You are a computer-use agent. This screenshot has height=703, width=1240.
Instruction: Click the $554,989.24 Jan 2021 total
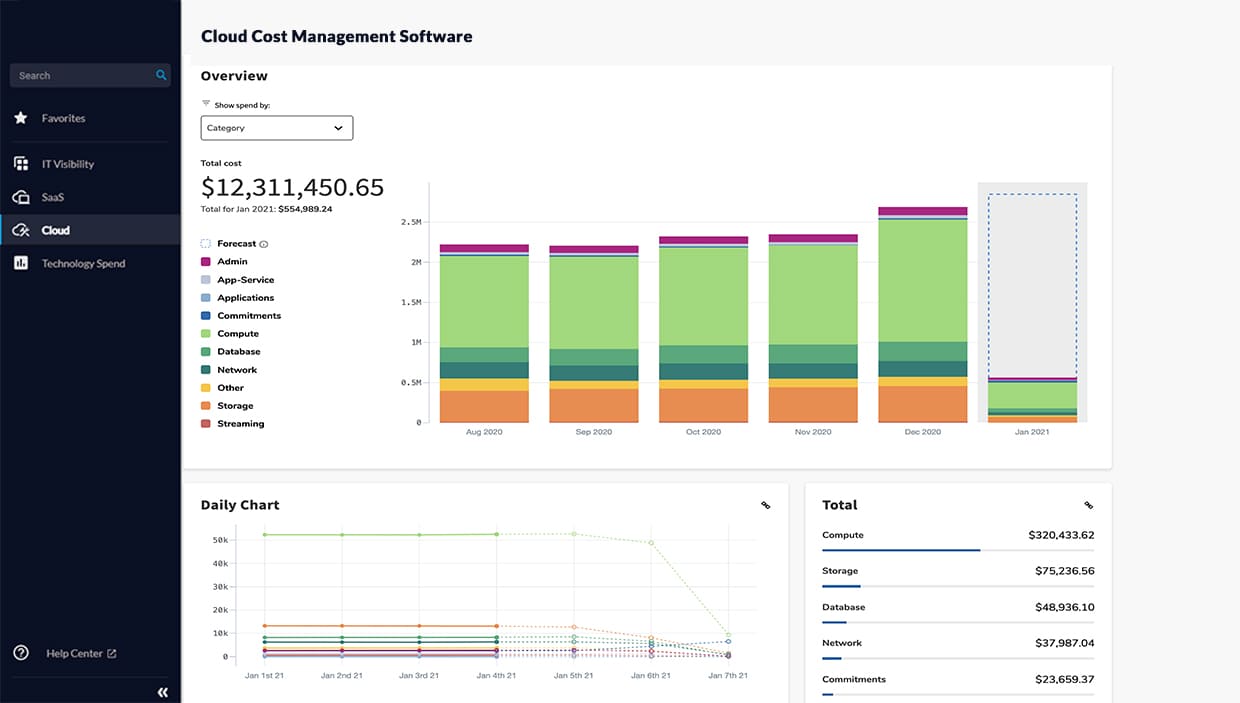point(306,209)
